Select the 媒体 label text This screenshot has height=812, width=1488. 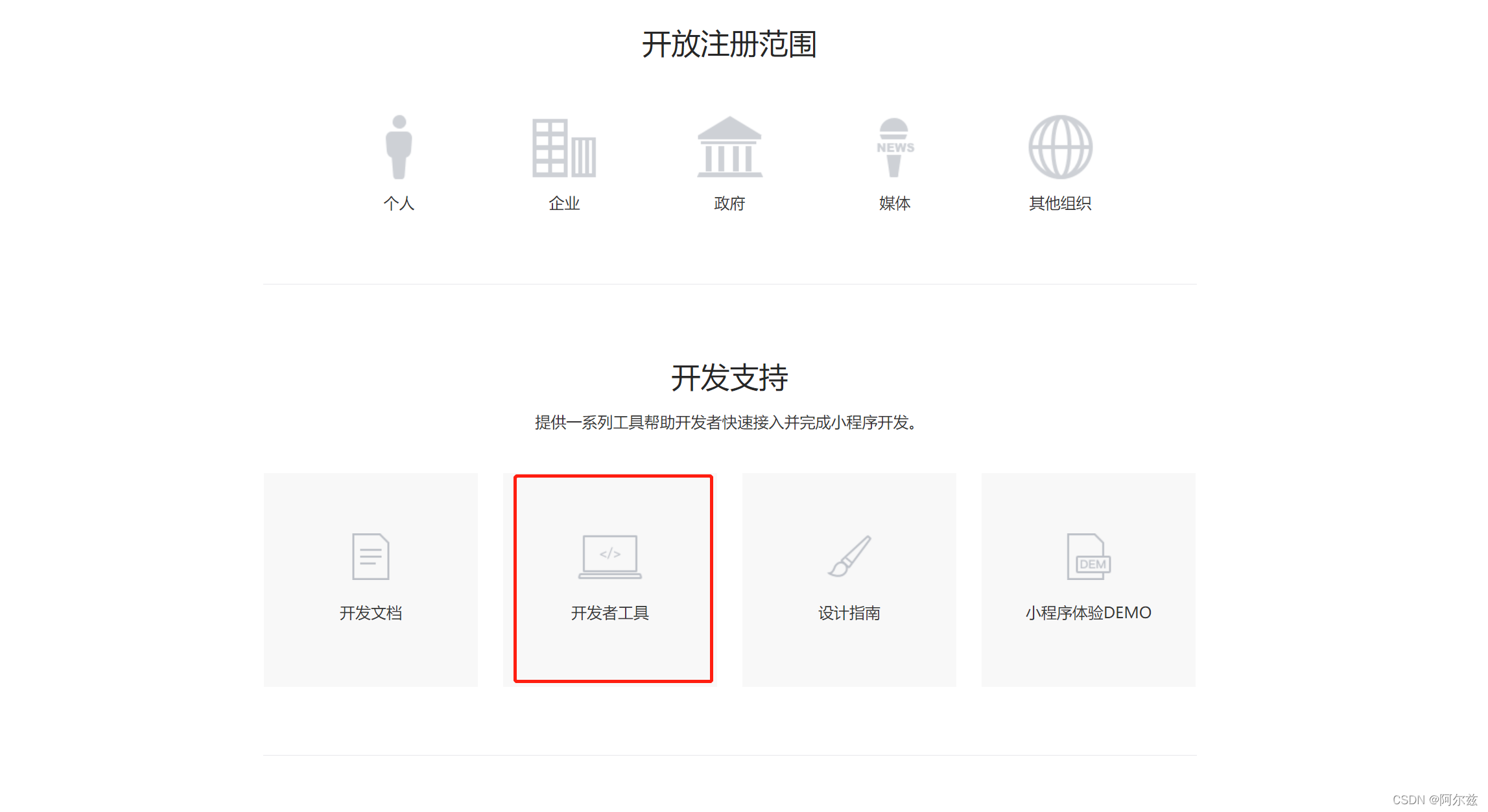(895, 203)
